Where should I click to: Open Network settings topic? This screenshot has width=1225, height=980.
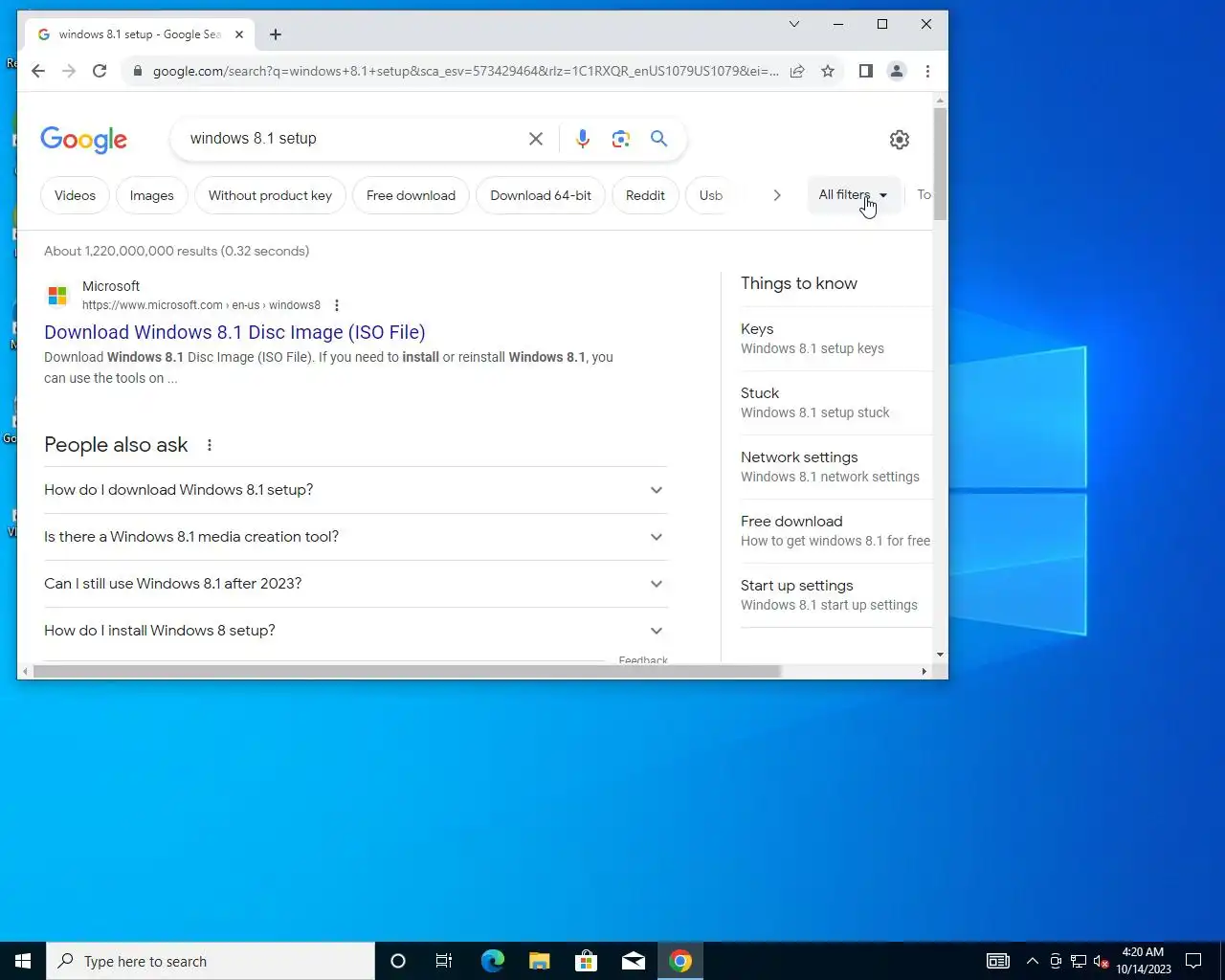point(835,467)
